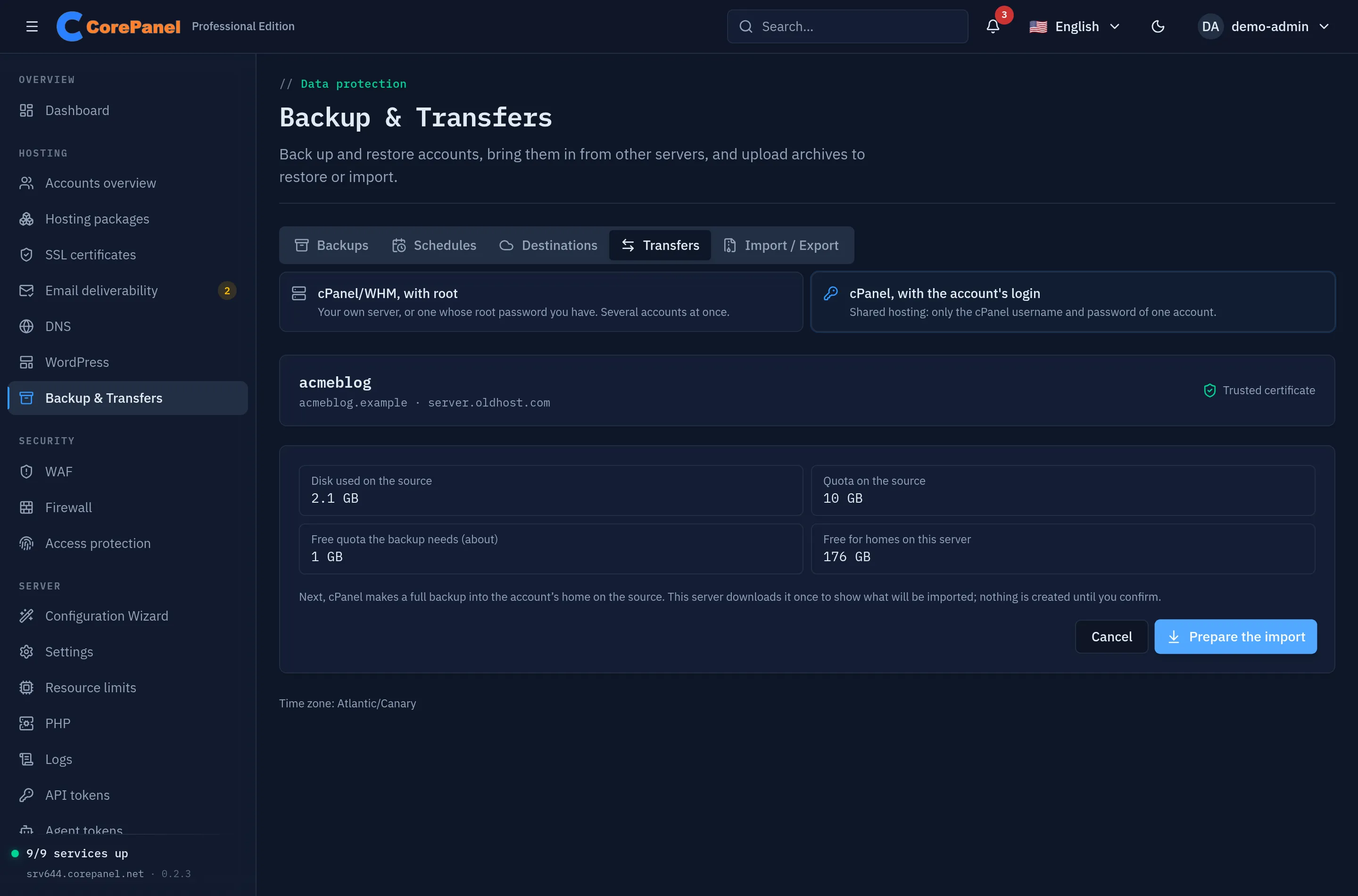Click the Email deliverability badge 2
This screenshot has height=896, width=1358.
(227, 290)
